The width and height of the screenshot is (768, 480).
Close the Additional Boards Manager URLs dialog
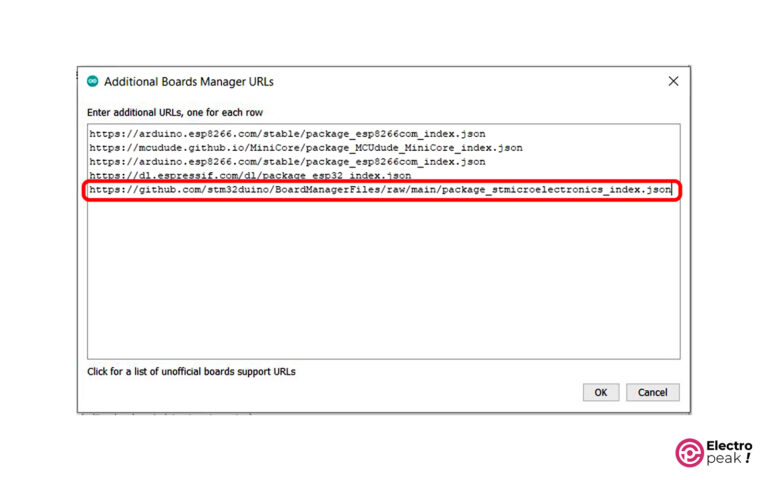pos(673,81)
